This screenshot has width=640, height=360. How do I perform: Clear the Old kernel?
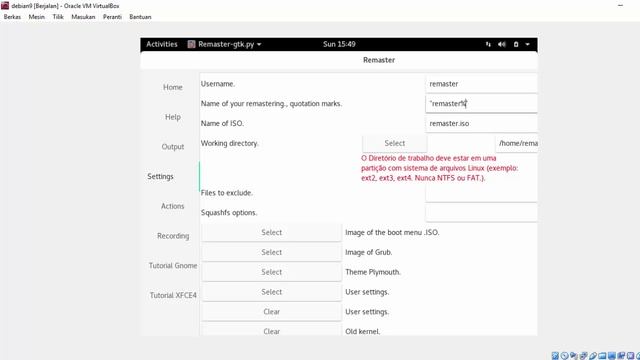tap(271, 331)
